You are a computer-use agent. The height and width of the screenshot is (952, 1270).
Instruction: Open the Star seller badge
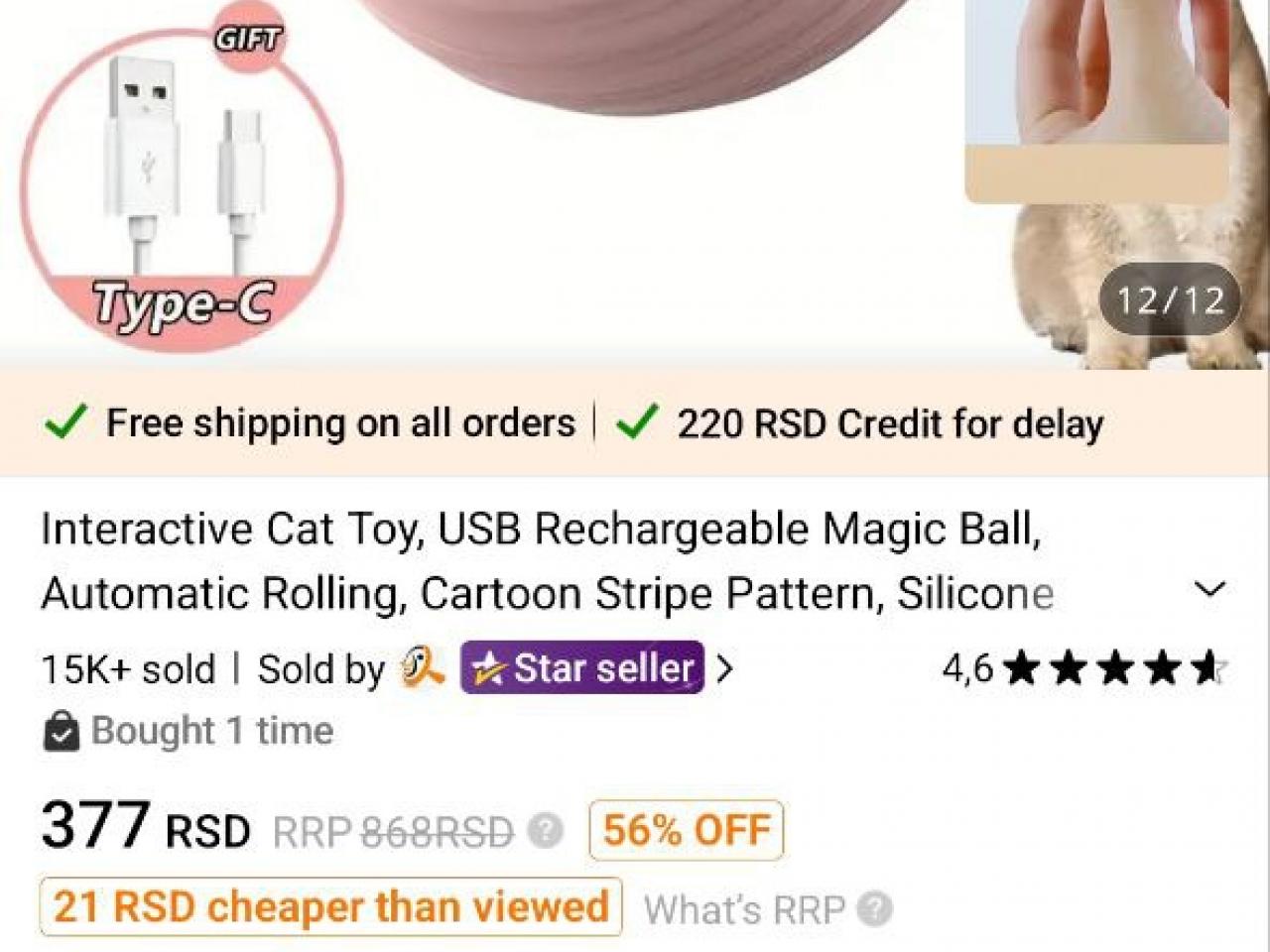[x=582, y=667]
